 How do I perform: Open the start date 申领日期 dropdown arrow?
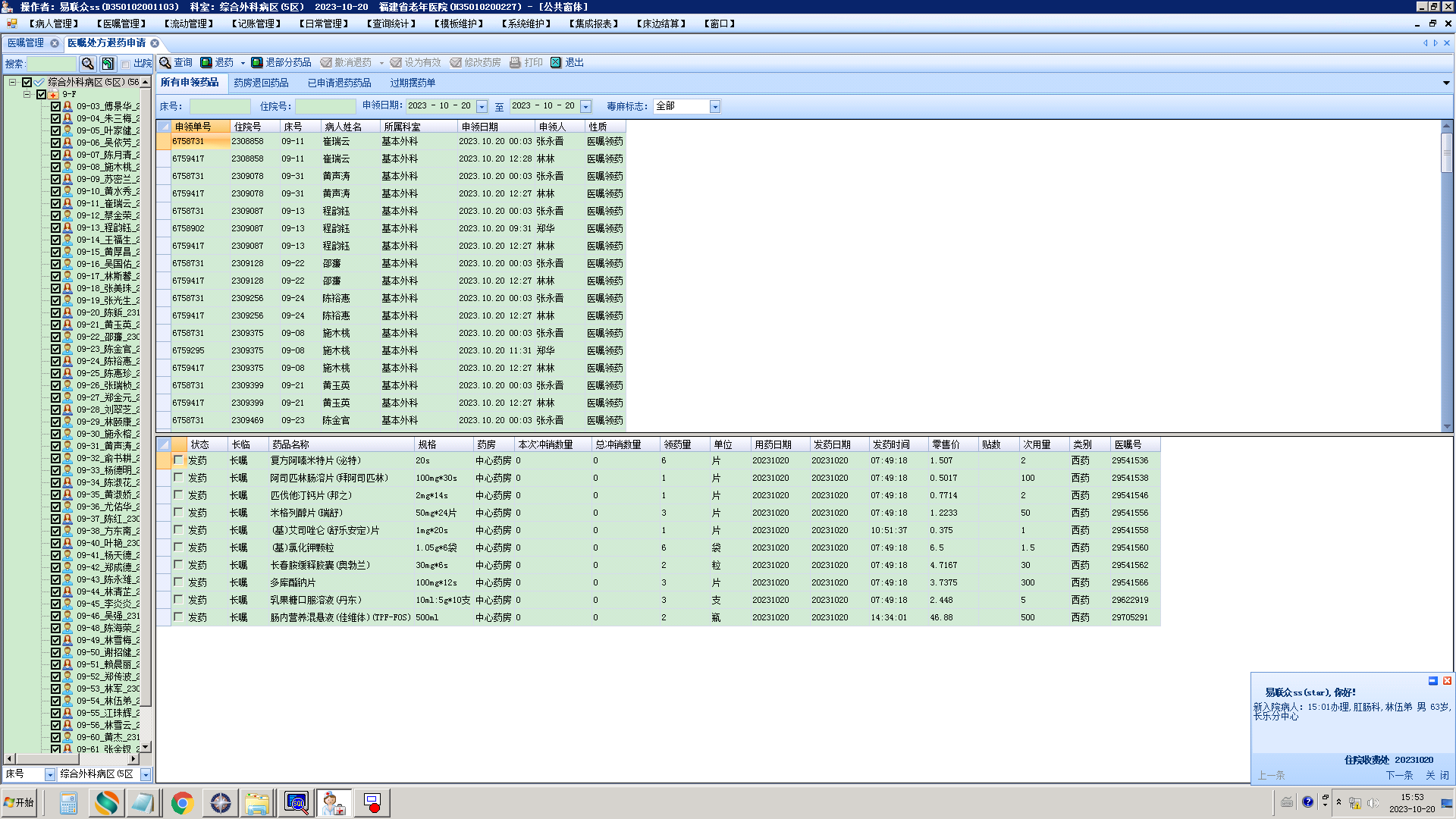(x=482, y=107)
